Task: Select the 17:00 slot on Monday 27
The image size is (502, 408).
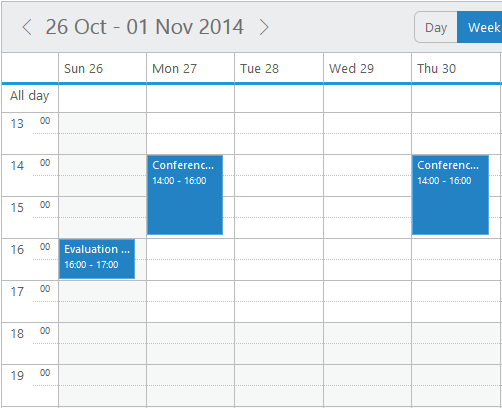Action: click(x=190, y=291)
